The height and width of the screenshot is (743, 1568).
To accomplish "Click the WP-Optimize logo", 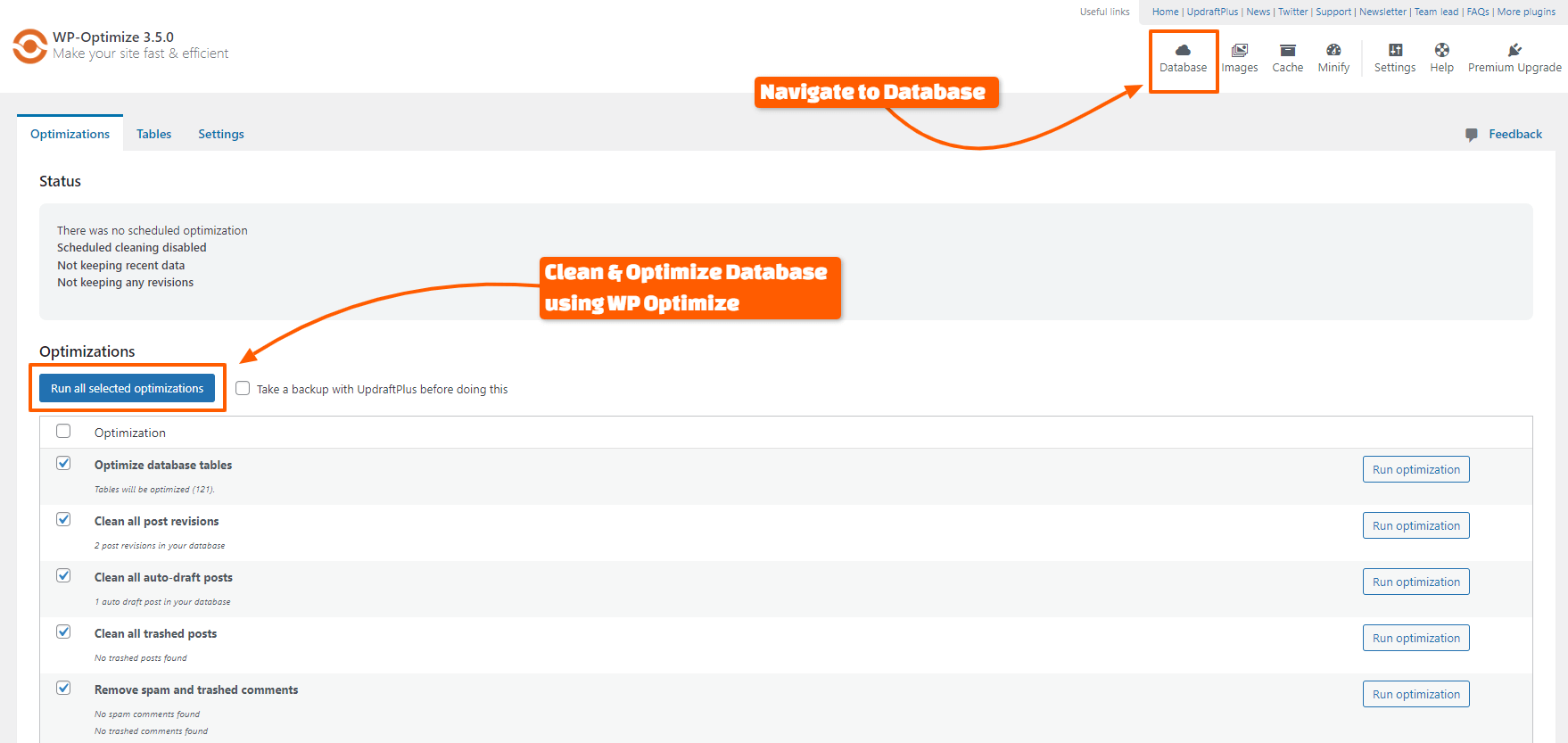I will pos(30,46).
